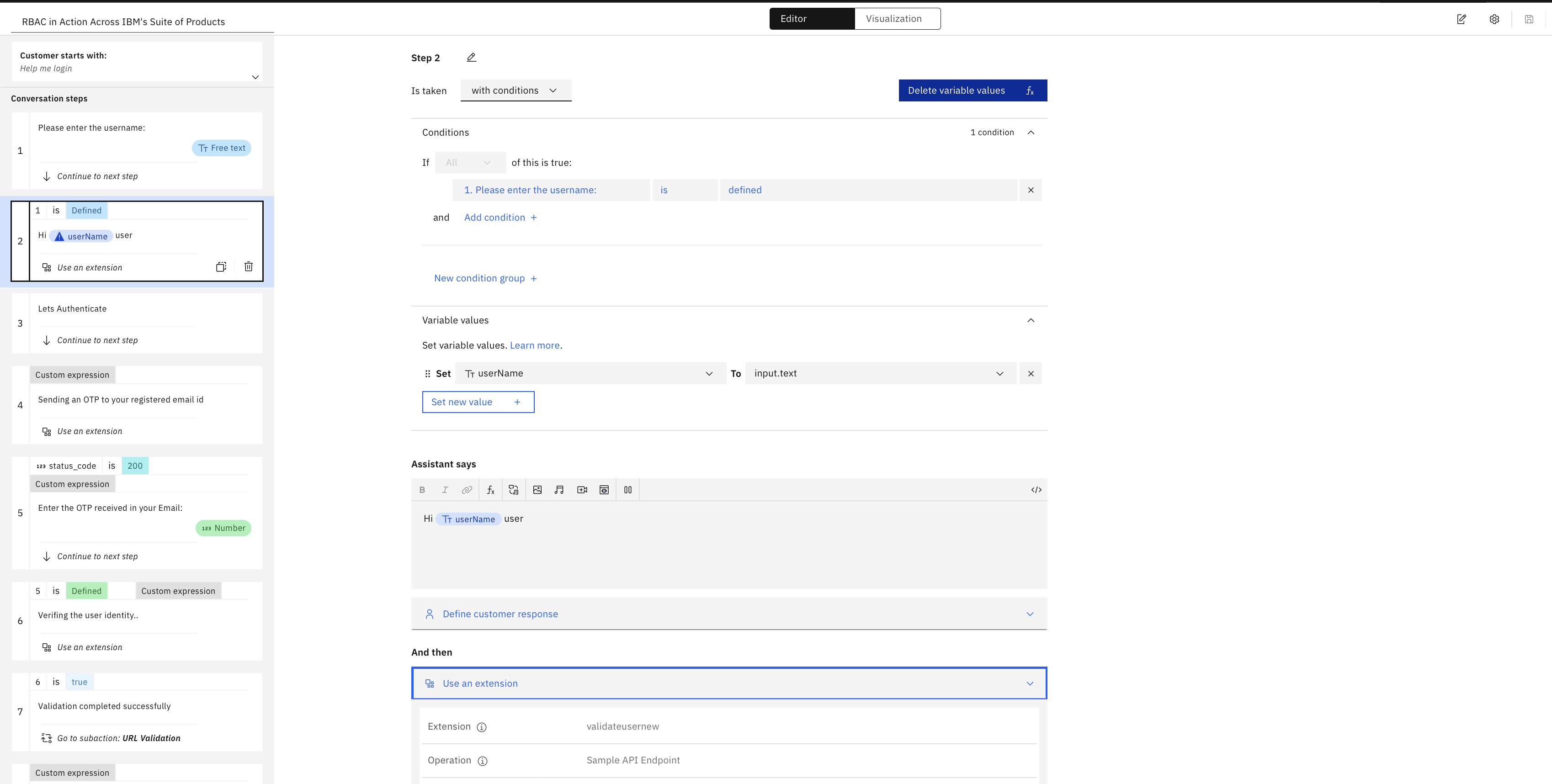Image resolution: width=1552 pixels, height=784 pixels.
Task: Insert an image into the assistant response
Action: (x=537, y=490)
